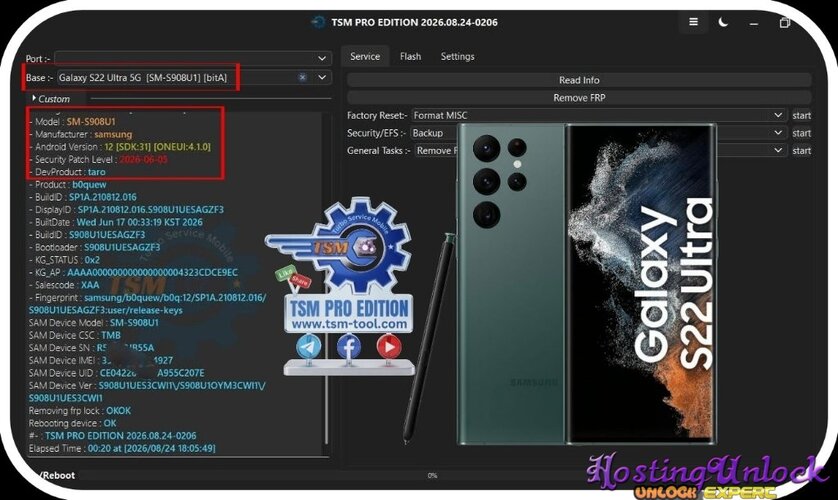Select the BuiltDate Wed Jun 17 line
838x500 pixels.
pos(116,222)
